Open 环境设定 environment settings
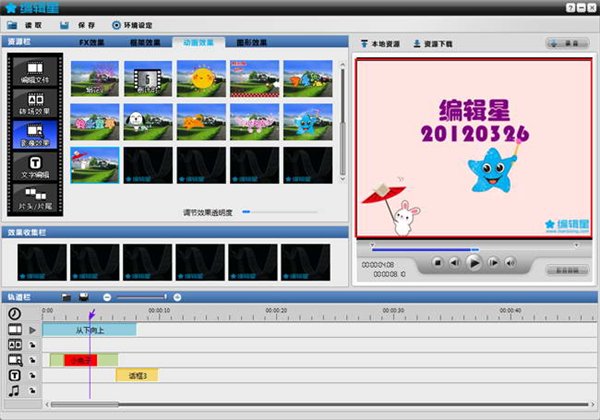 click(132, 25)
